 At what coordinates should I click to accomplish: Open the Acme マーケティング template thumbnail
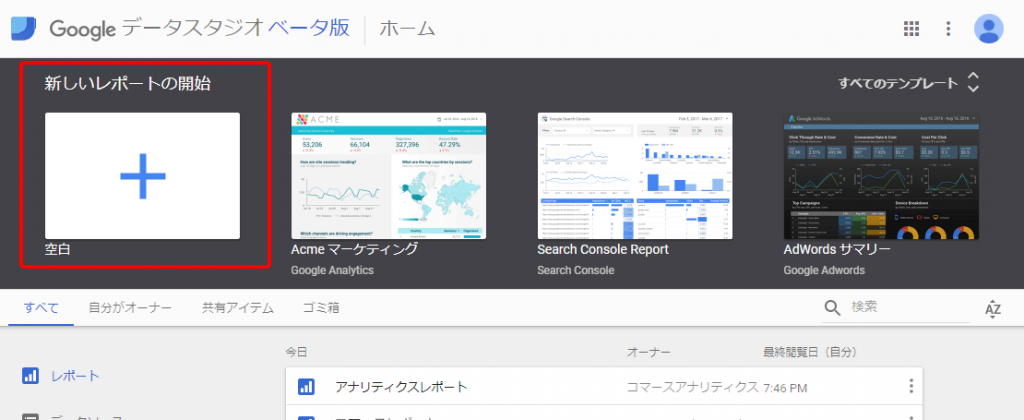tap(389, 176)
